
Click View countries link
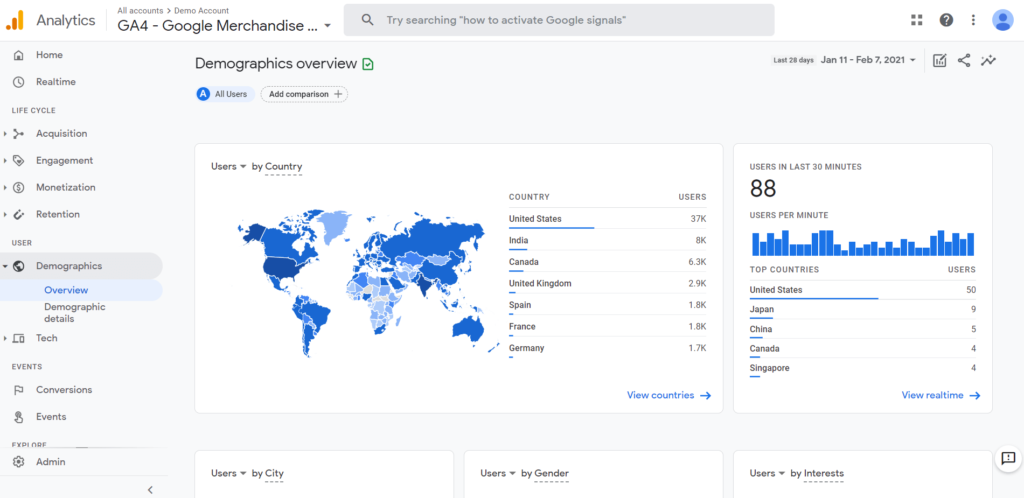pyautogui.click(x=669, y=395)
